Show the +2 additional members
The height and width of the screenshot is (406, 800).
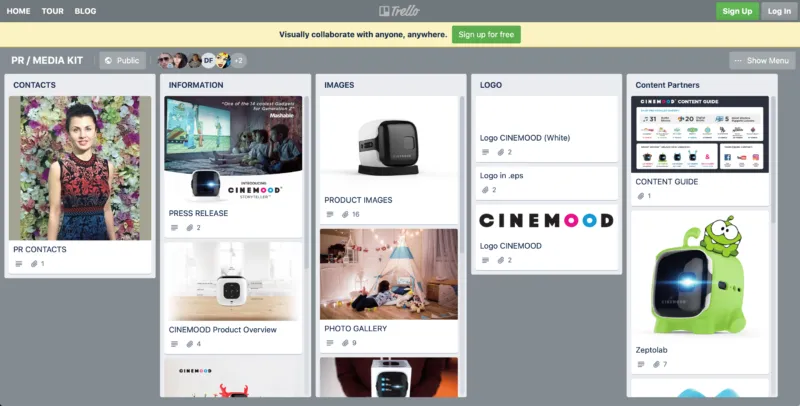coord(238,60)
